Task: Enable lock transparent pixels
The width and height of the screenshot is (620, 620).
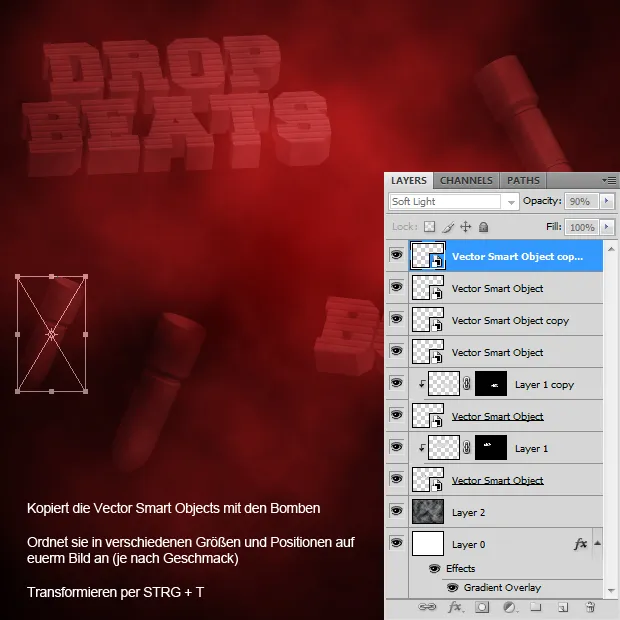Action: pyautogui.click(x=430, y=227)
